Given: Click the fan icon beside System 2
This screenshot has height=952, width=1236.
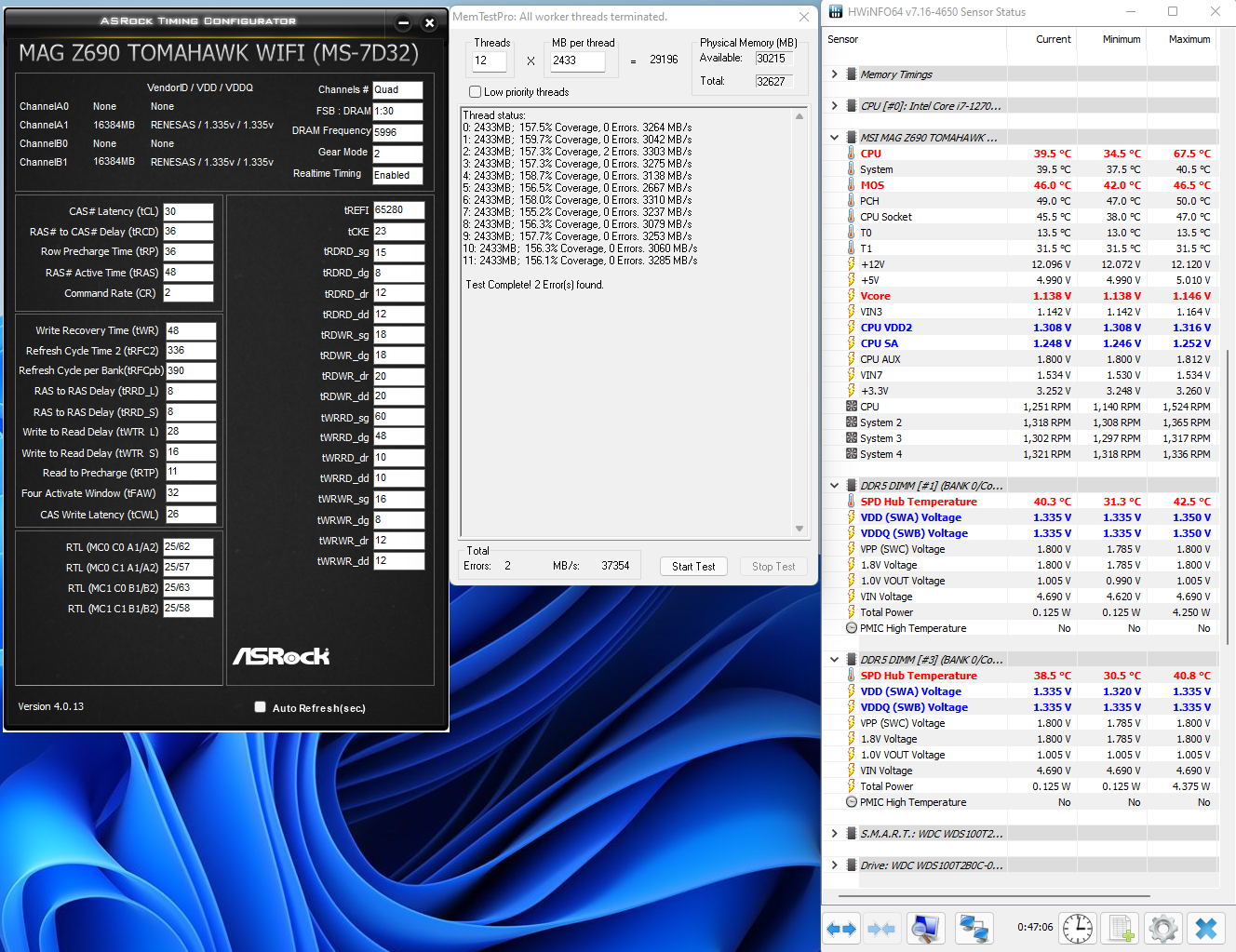Looking at the screenshot, I should tap(851, 422).
